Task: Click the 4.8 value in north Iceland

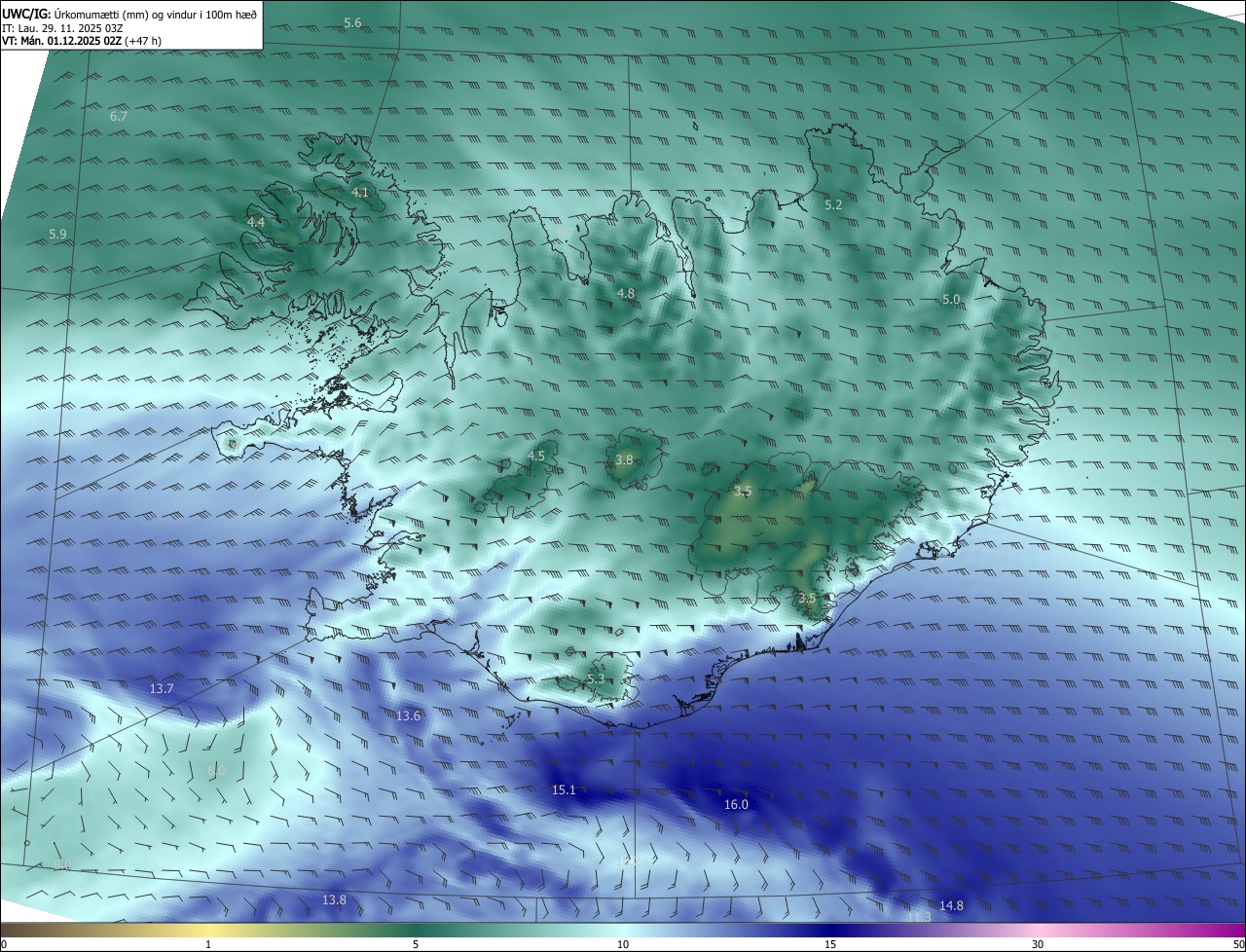Action: tap(626, 294)
